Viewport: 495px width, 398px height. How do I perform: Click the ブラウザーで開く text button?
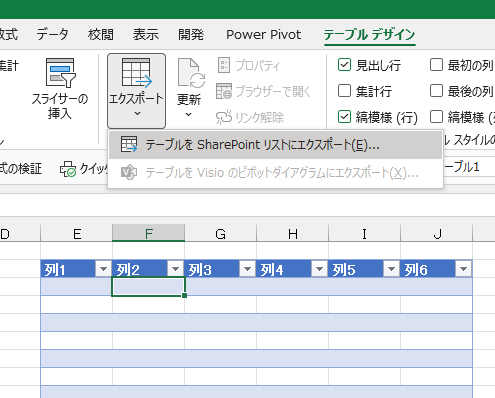click(273, 91)
